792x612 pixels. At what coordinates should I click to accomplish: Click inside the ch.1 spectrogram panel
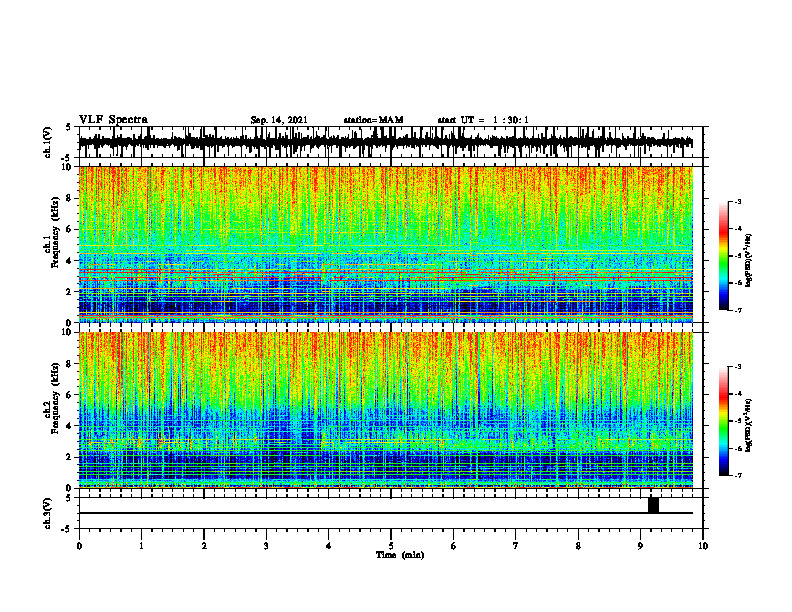click(385, 244)
